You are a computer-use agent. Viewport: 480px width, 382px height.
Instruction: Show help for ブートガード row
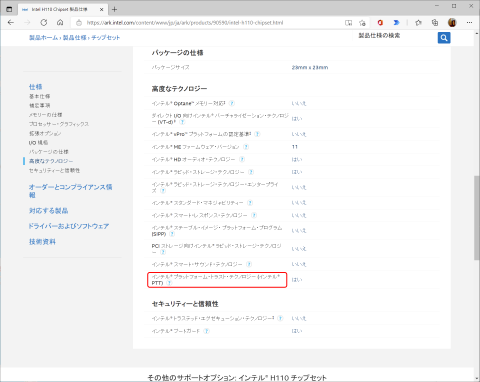tap(207, 331)
